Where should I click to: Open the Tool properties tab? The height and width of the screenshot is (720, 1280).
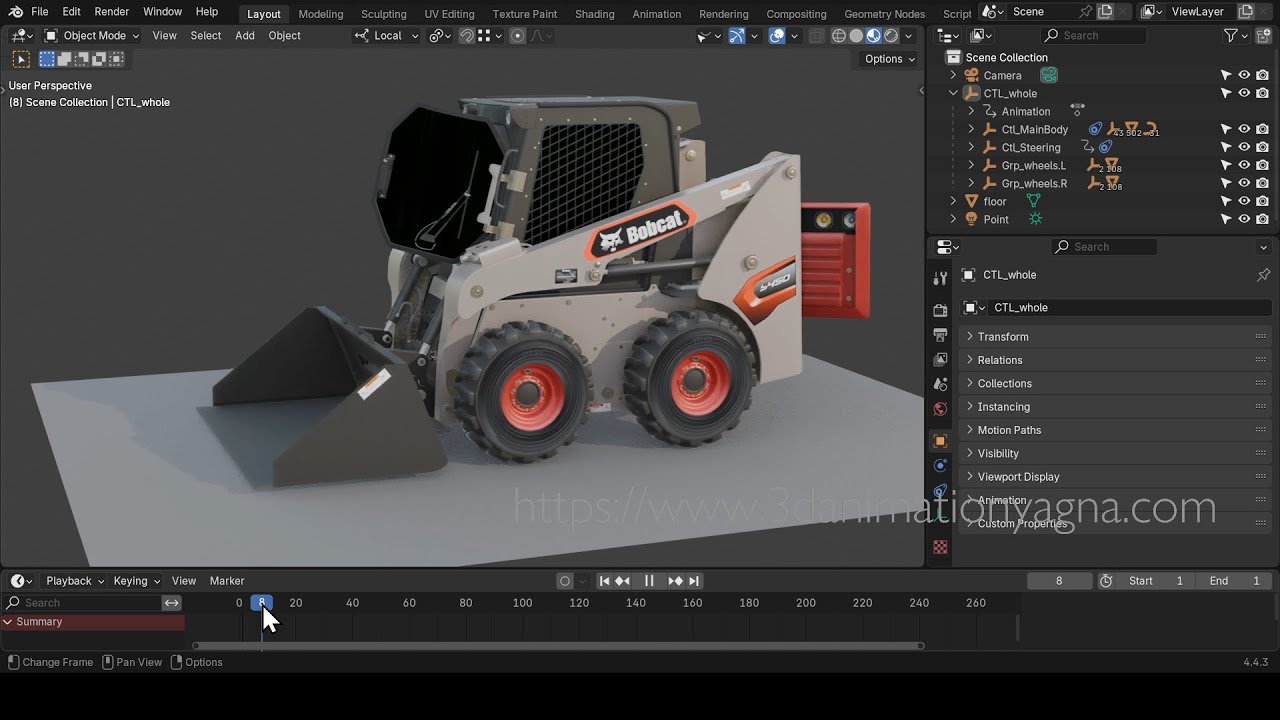click(x=940, y=278)
